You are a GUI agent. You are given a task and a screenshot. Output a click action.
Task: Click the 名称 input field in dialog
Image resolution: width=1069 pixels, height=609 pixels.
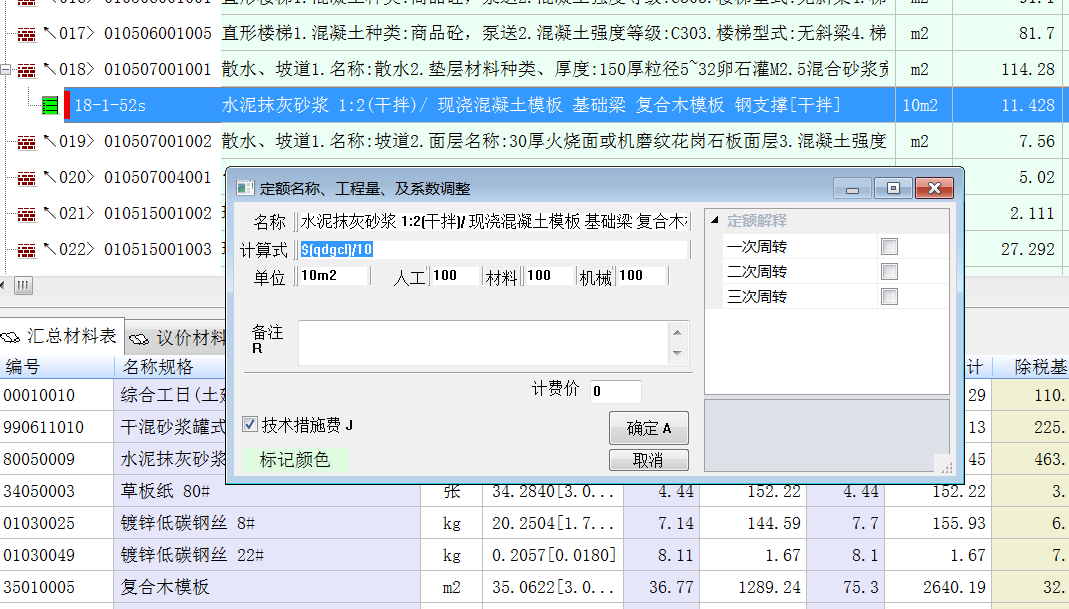494,222
